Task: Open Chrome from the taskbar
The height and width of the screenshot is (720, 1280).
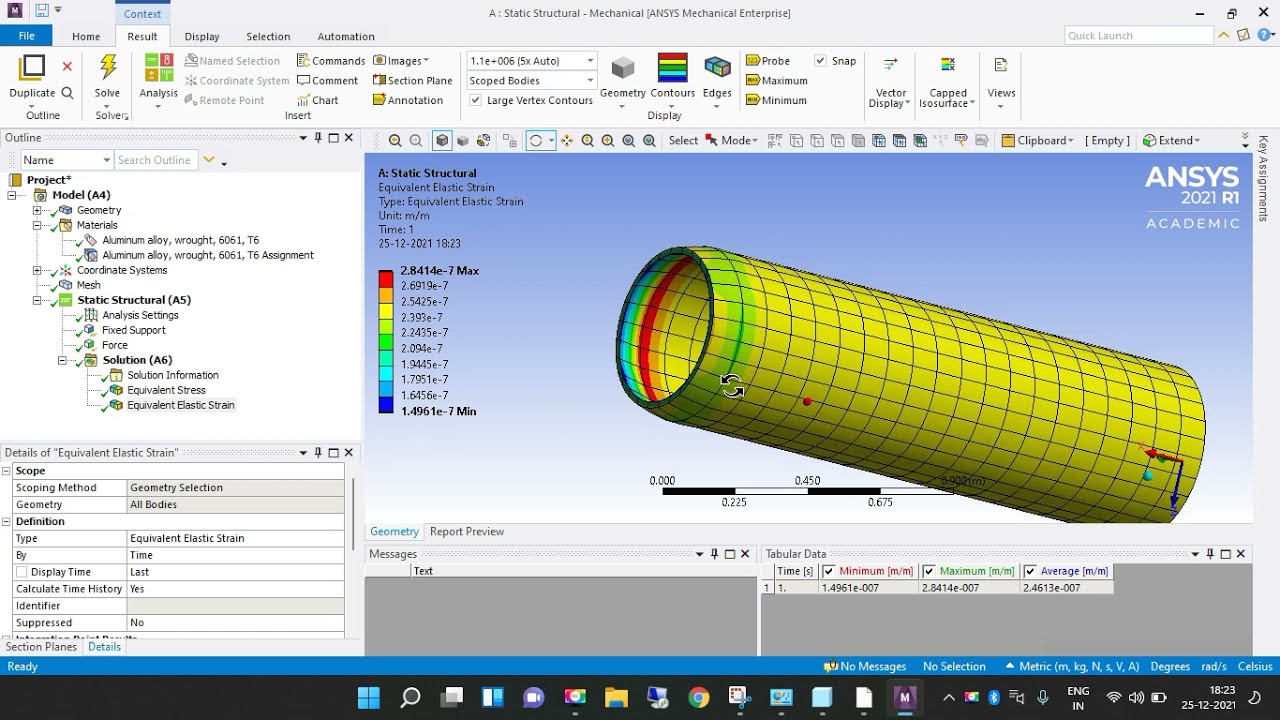Action: [x=698, y=697]
